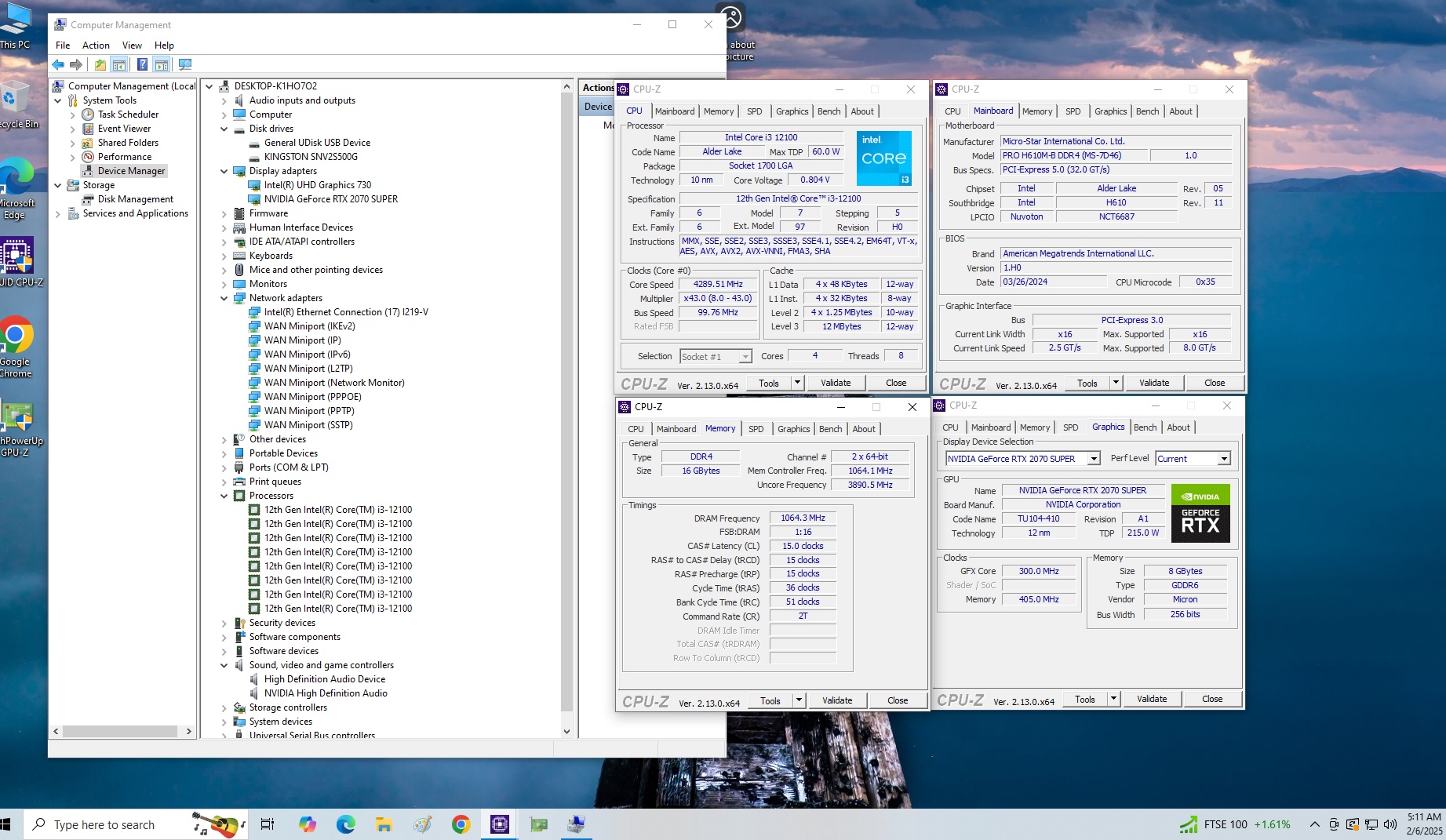This screenshot has width=1446, height=840.
Task: Expand Services and Applications in console tree
Action: (57, 213)
